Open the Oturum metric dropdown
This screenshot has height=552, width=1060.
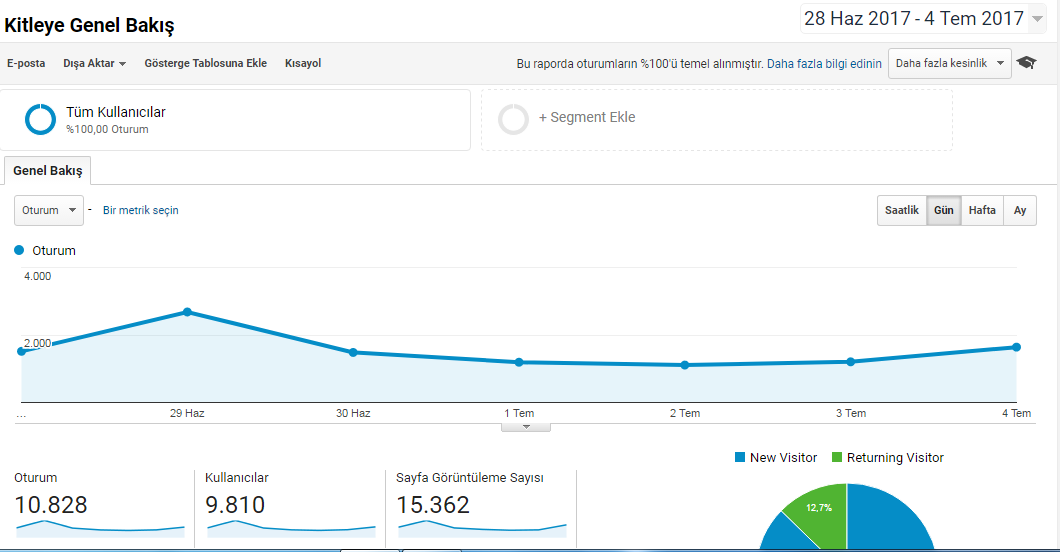pos(49,210)
